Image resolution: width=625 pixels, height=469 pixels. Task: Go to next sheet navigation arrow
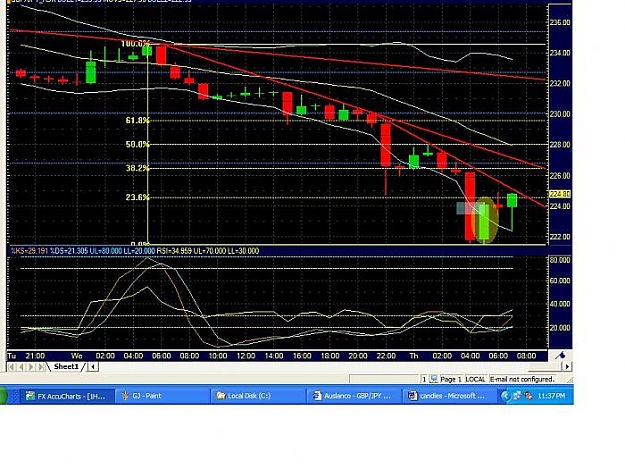(x=31, y=367)
